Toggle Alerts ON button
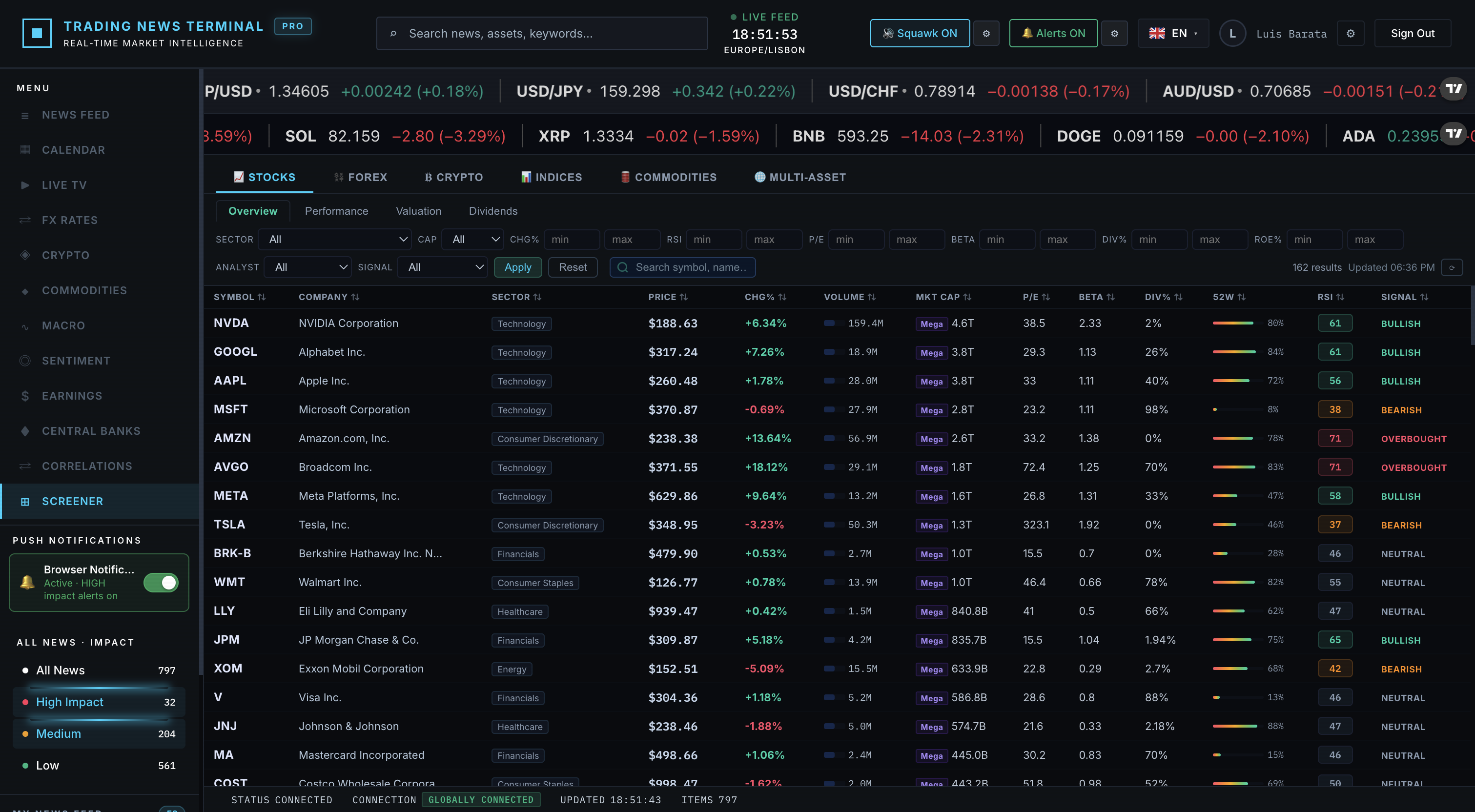This screenshot has height=812, width=1475. (x=1053, y=33)
